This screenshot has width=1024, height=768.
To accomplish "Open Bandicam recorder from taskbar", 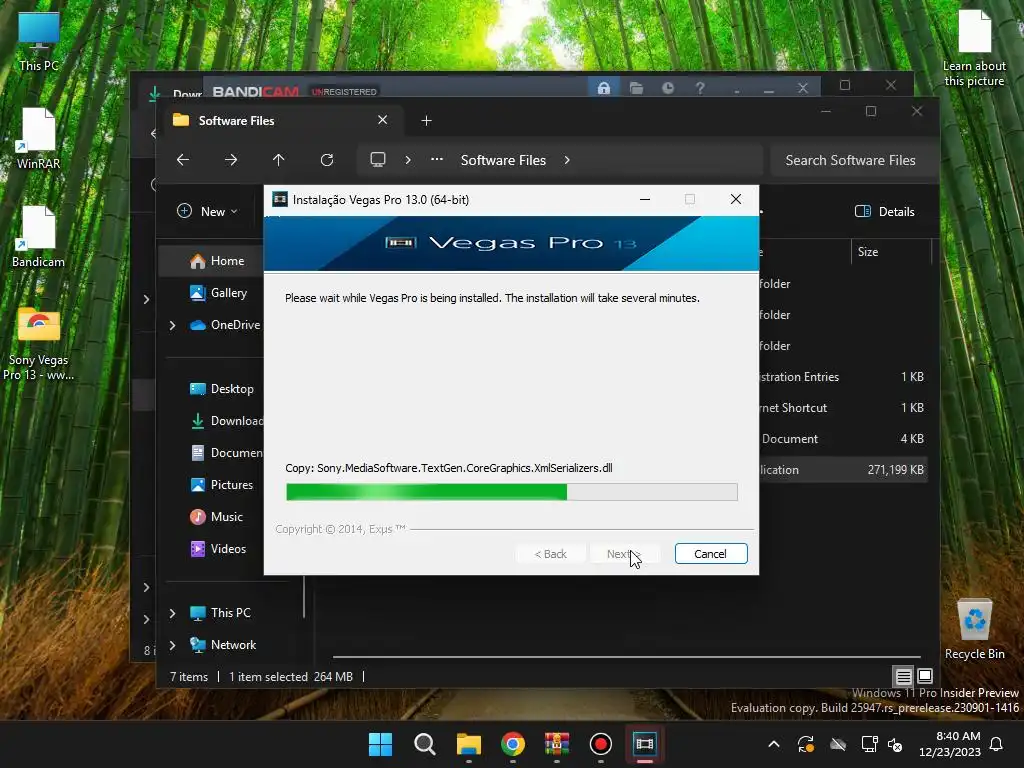I will (x=601, y=744).
